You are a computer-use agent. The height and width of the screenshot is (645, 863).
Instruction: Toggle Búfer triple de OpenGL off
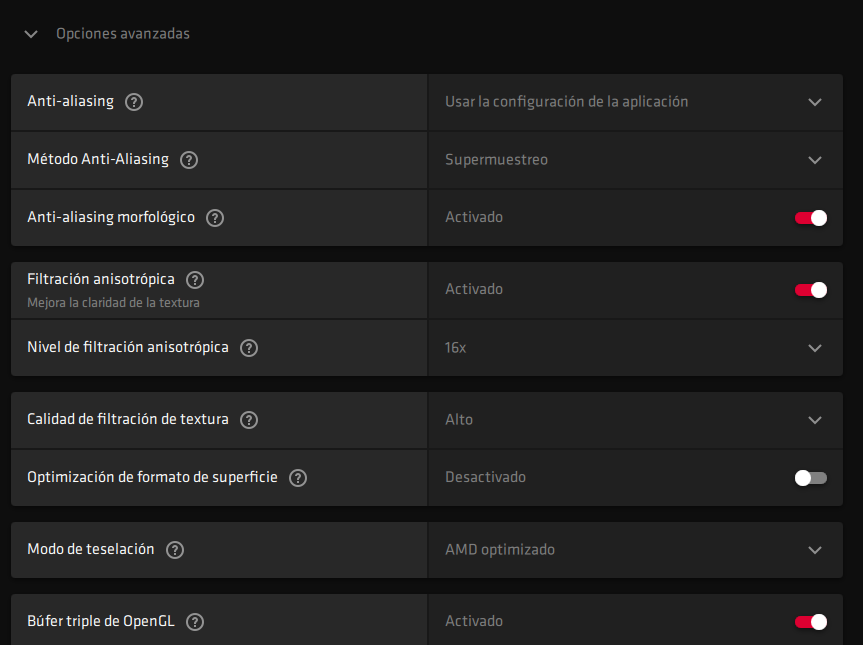(x=811, y=622)
